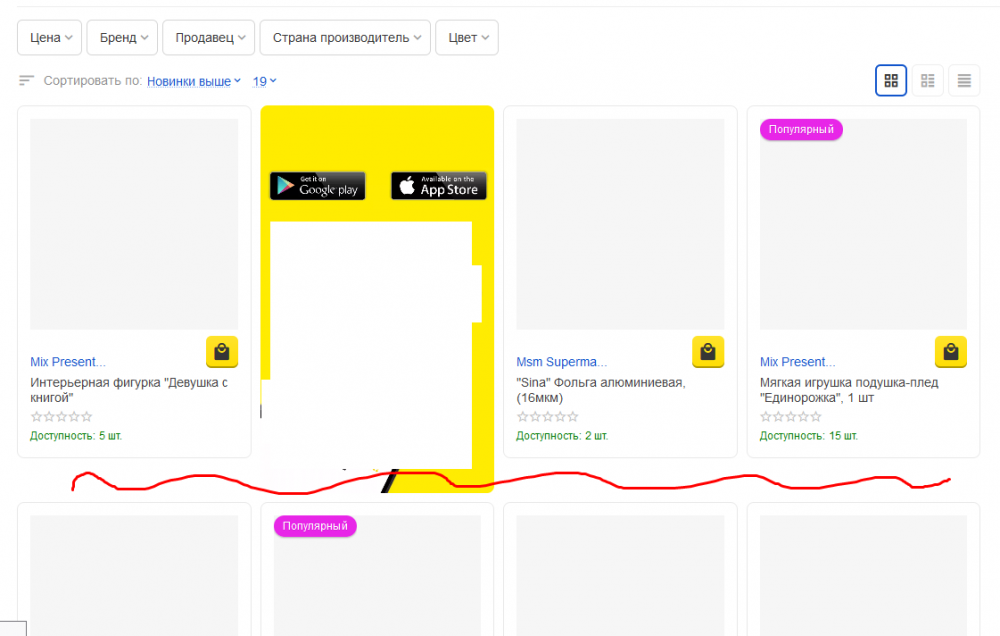This screenshot has width=1000, height=636.
Task: Rate the Sina foil with stars
Action: point(547,417)
